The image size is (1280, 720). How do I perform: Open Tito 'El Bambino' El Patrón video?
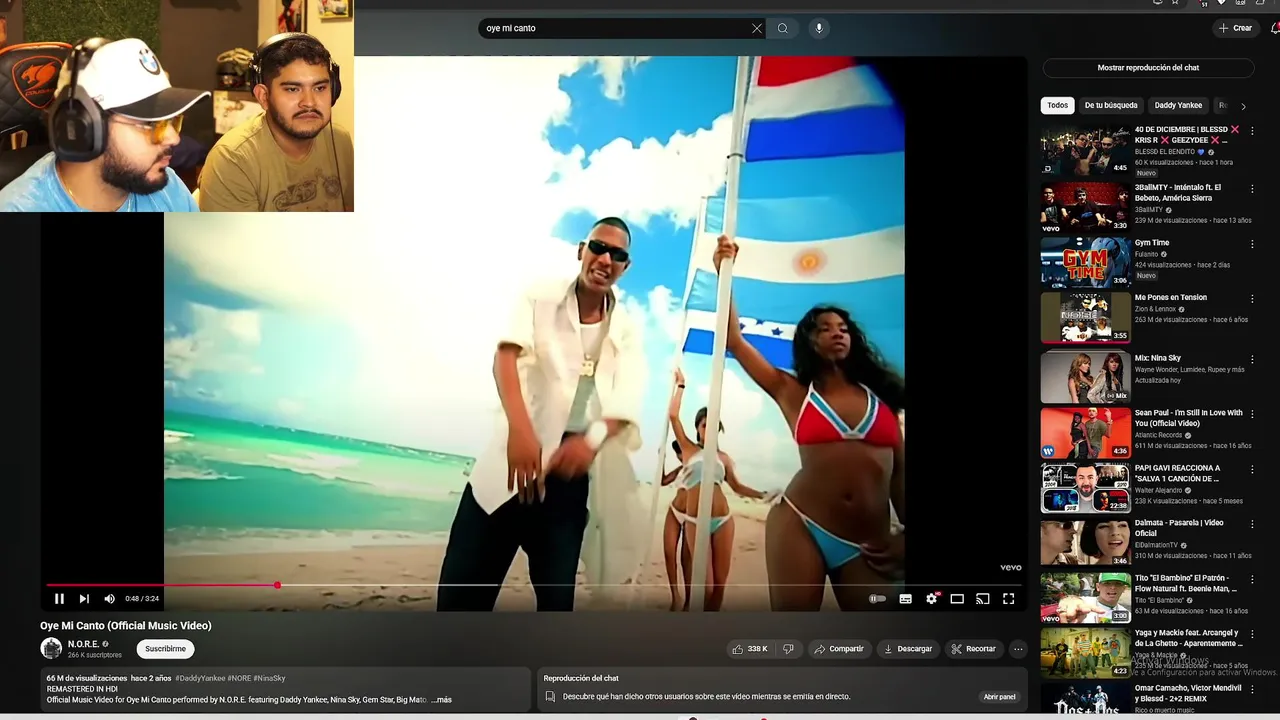click(1085, 597)
